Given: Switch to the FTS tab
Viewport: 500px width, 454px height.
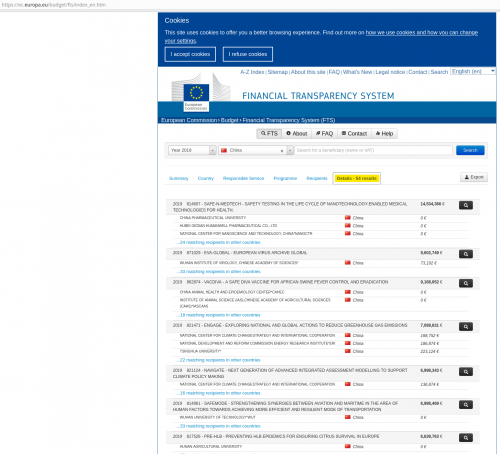Looking at the screenshot, I should click(x=269, y=134).
